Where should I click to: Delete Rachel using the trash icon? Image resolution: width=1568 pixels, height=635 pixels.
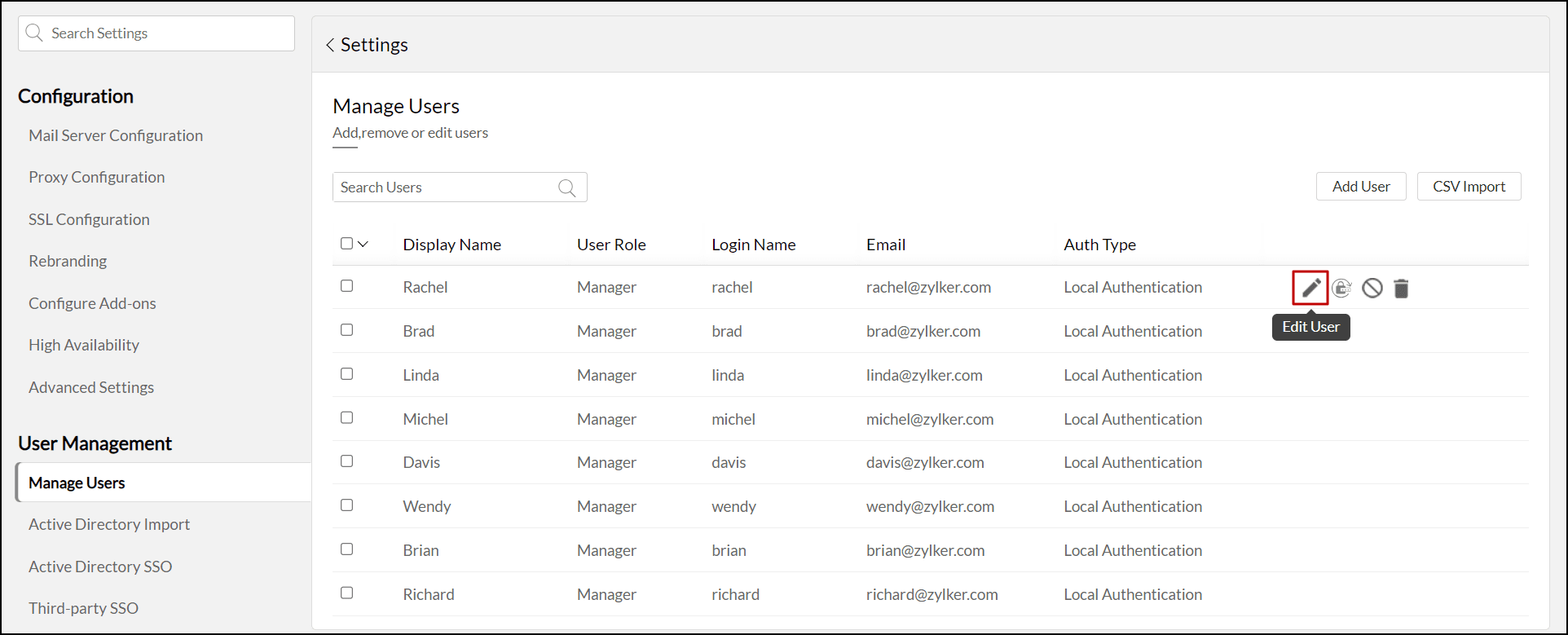[x=1401, y=289]
